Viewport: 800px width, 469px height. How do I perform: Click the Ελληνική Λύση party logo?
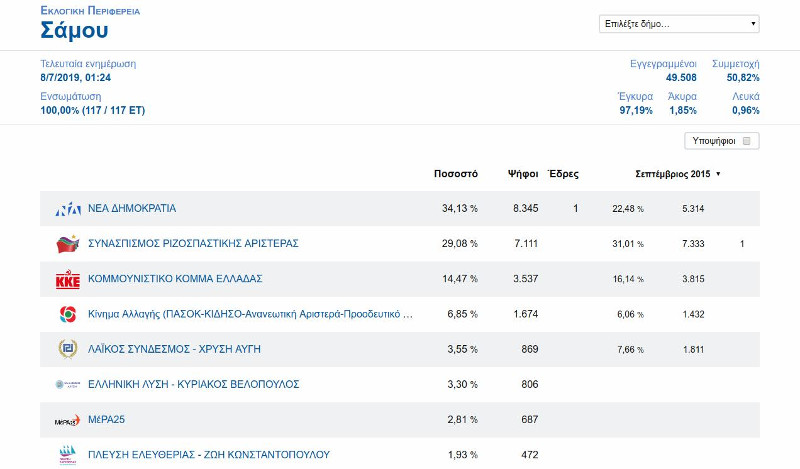[x=68, y=384]
